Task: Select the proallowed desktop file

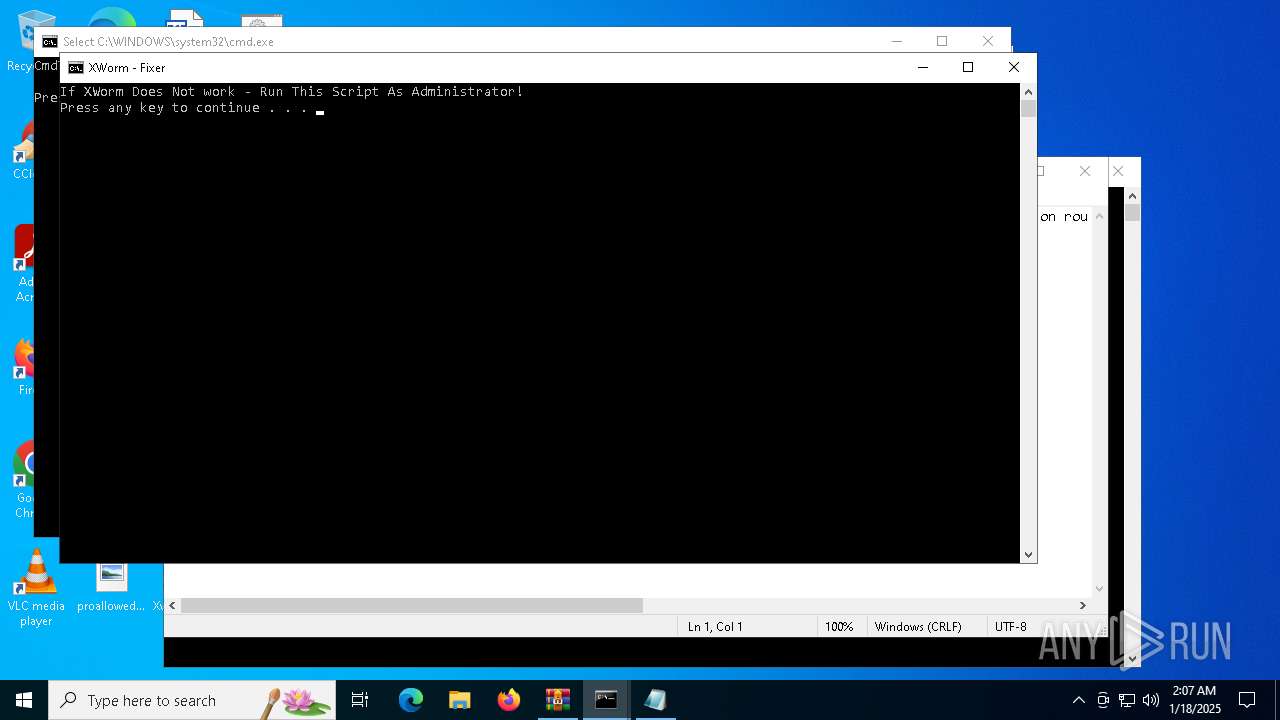Action: (111, 588)
